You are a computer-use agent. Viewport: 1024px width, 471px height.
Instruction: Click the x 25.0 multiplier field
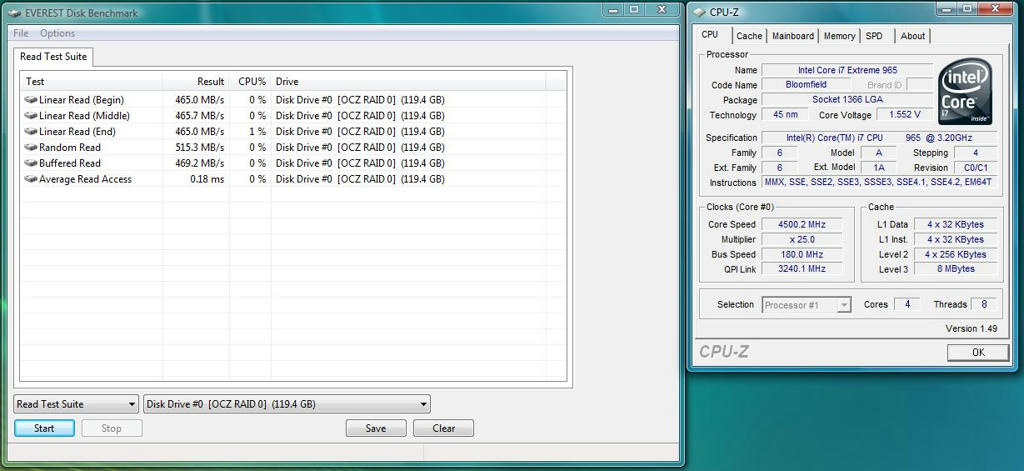click(x=802, y=239)
